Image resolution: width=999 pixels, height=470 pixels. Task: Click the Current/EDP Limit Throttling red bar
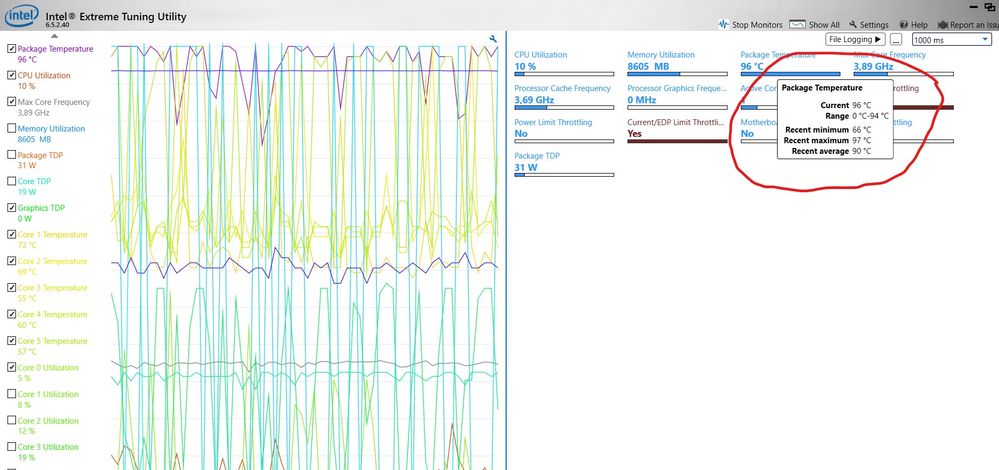[x=677, y=141]
